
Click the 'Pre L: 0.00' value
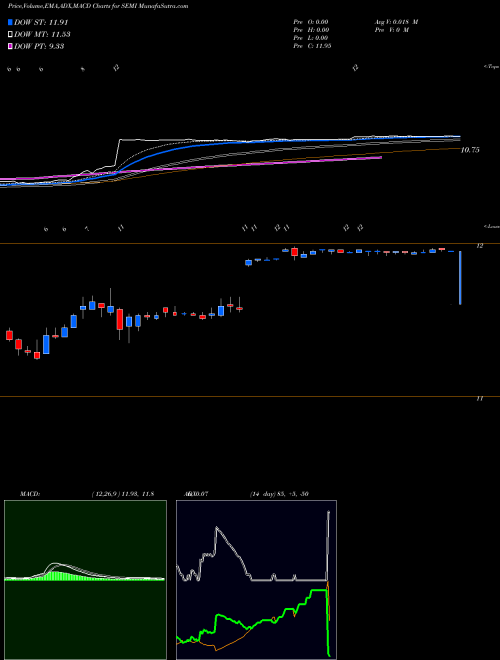(x=311, y=38)
